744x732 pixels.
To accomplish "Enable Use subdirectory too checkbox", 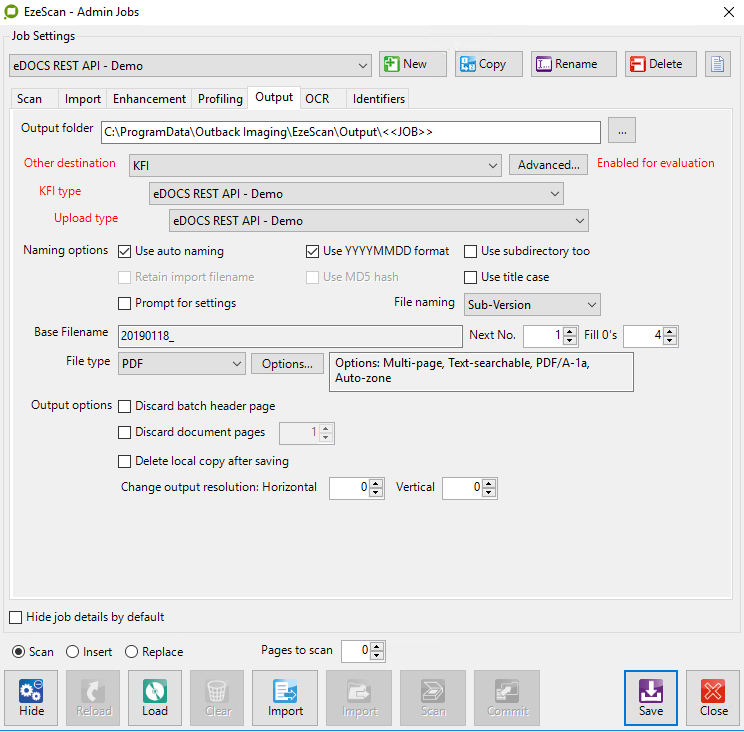I will [x=471, y=251].
